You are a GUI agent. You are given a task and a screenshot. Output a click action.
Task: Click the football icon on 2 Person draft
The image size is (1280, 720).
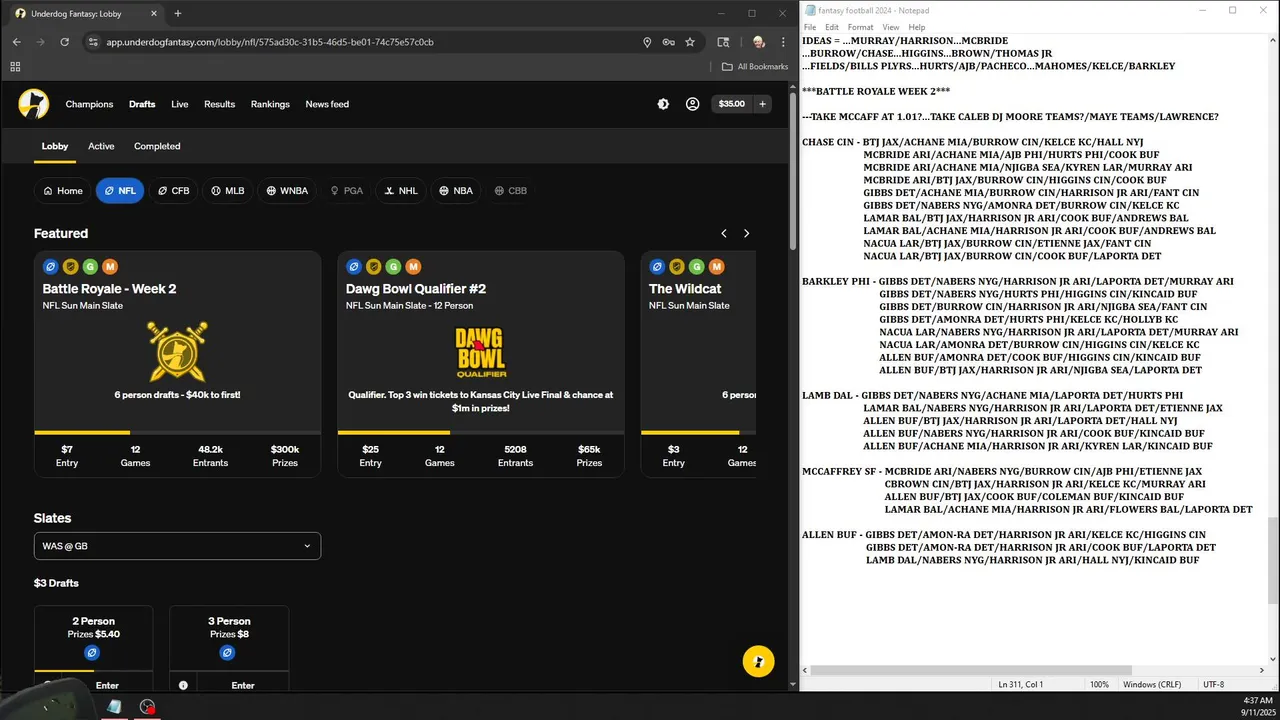[x=92, y=653]
